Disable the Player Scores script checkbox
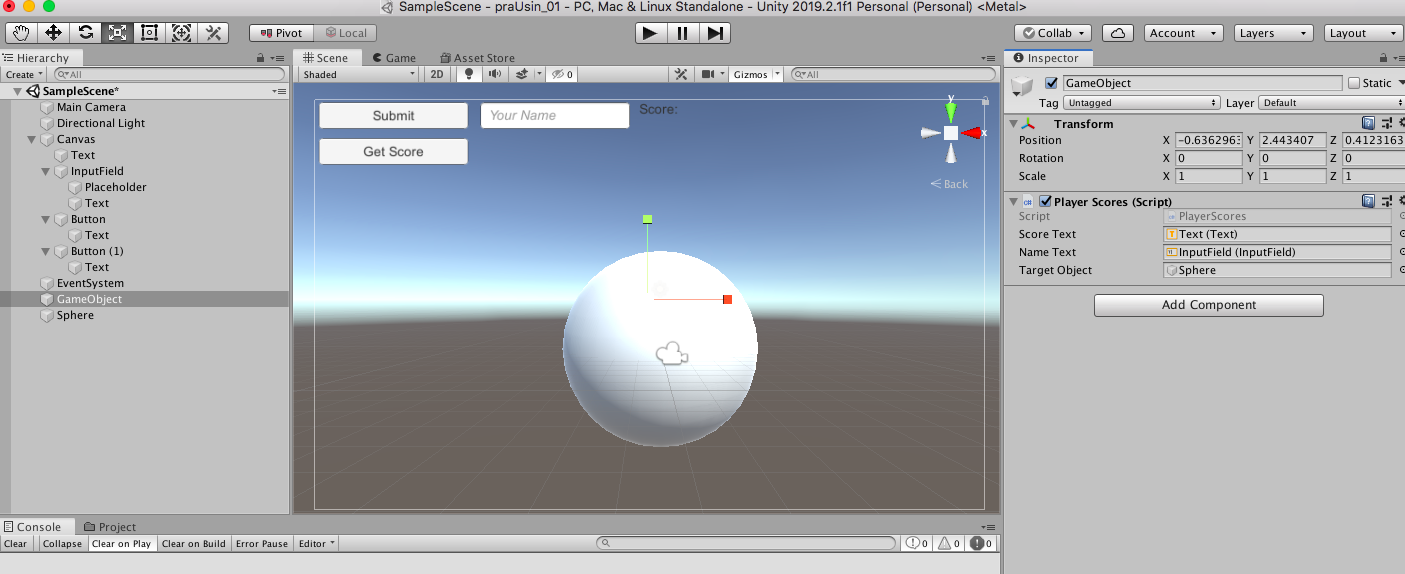 pyautogui.click(x=1045, y=201)
